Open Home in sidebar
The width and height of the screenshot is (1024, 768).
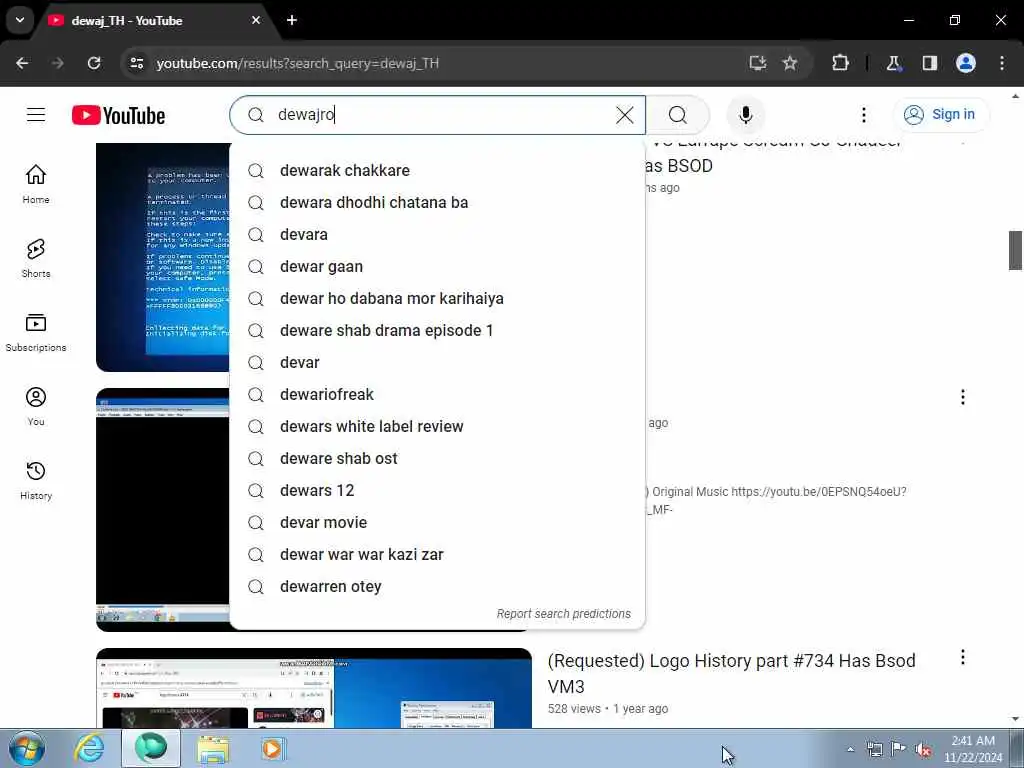coord(36,184)
